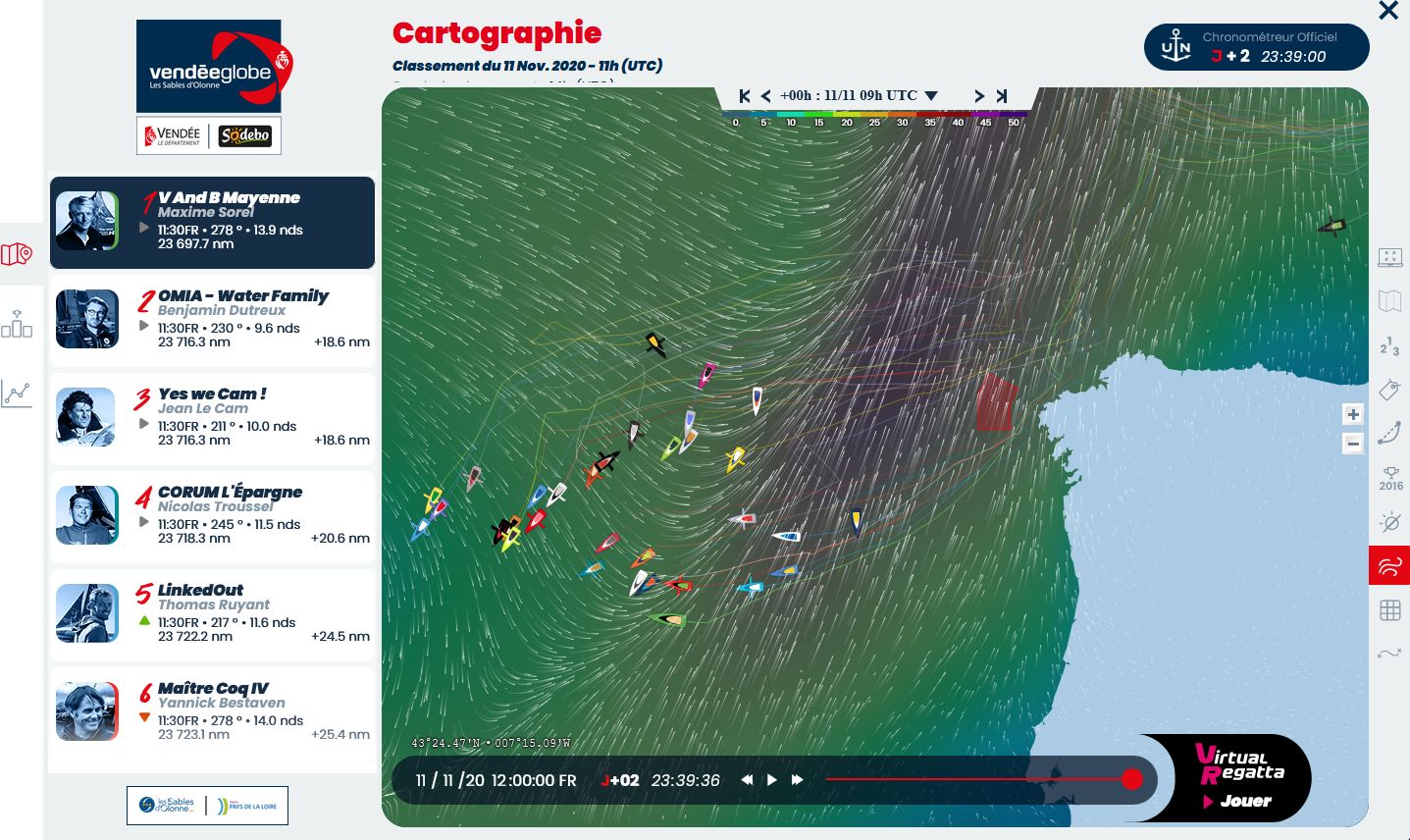Select V And B Mayenne skipper card
This screenshot has width=1410, height=840.
(212, 223)
